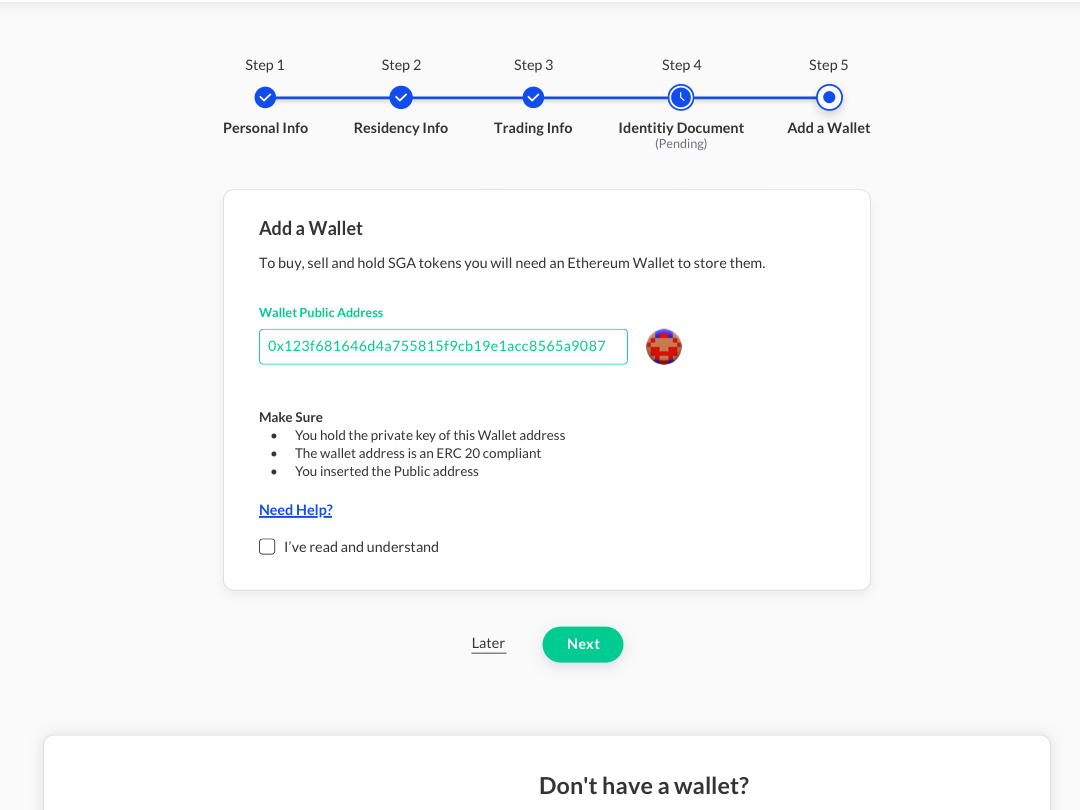The image size is (1080, 810).
Task: Click the Step 3 checkmark circle
Action: 533,97
